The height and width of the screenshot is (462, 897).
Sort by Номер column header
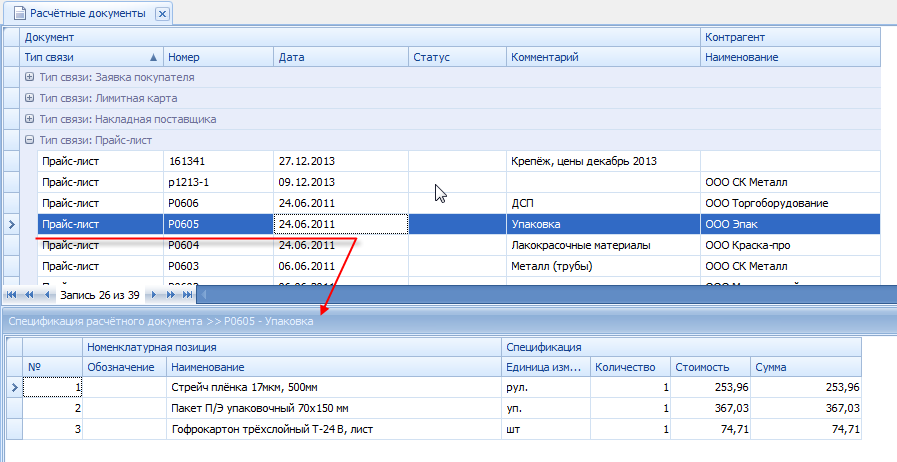[219, 57]
